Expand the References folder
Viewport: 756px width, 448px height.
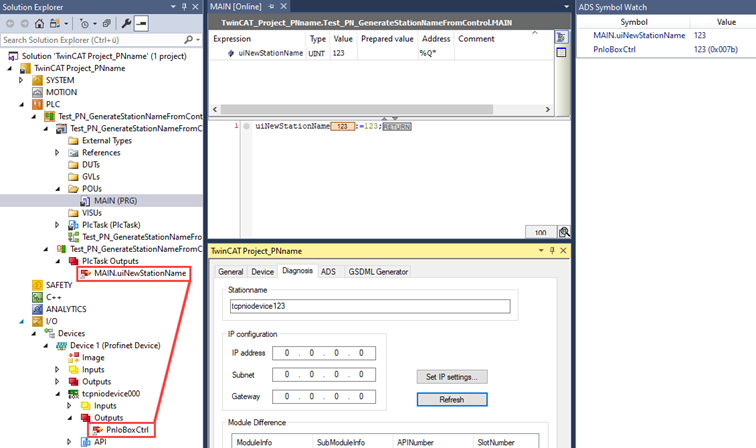[57, 153]
